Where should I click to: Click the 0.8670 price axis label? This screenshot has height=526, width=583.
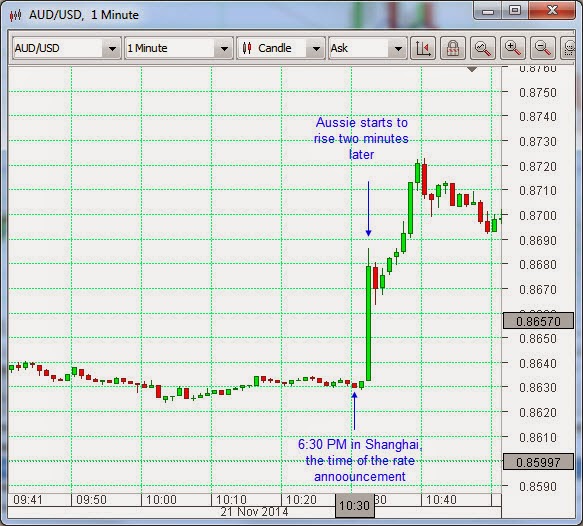coord(538,289)
